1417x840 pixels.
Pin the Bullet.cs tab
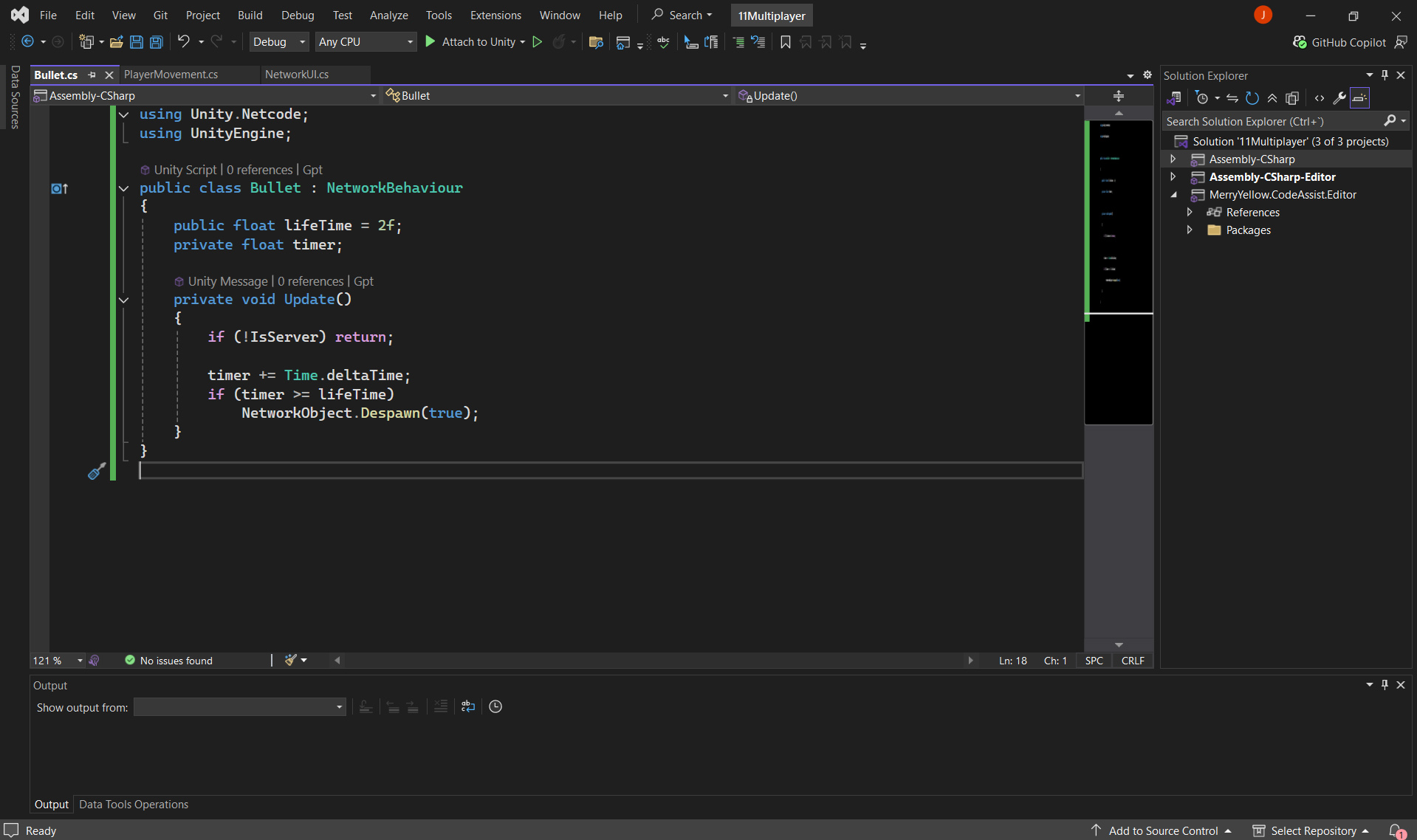pyautogui.click(x=92, y=75)
